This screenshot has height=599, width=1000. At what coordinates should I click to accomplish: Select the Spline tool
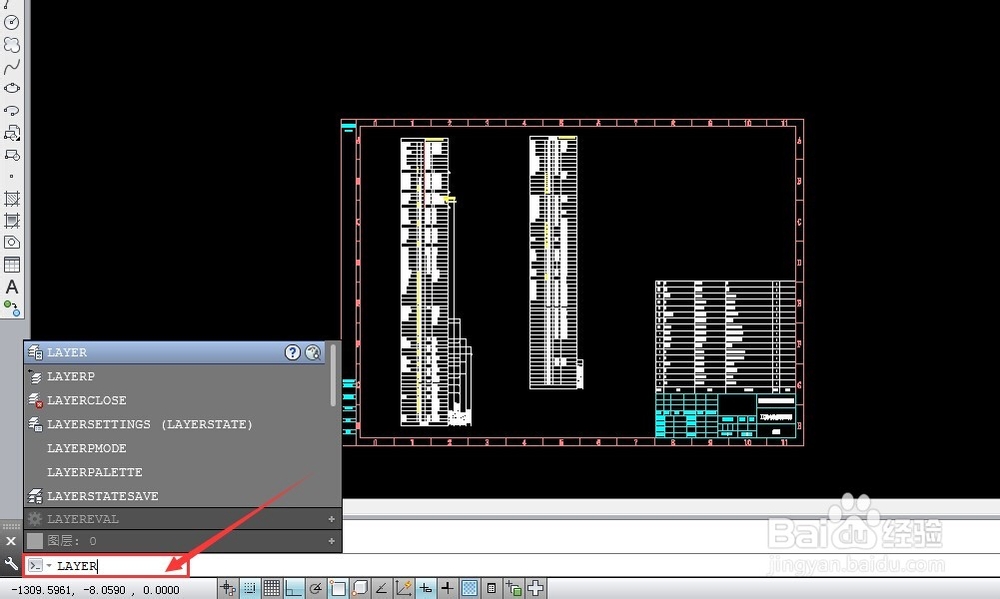click(x=11, y=66)
